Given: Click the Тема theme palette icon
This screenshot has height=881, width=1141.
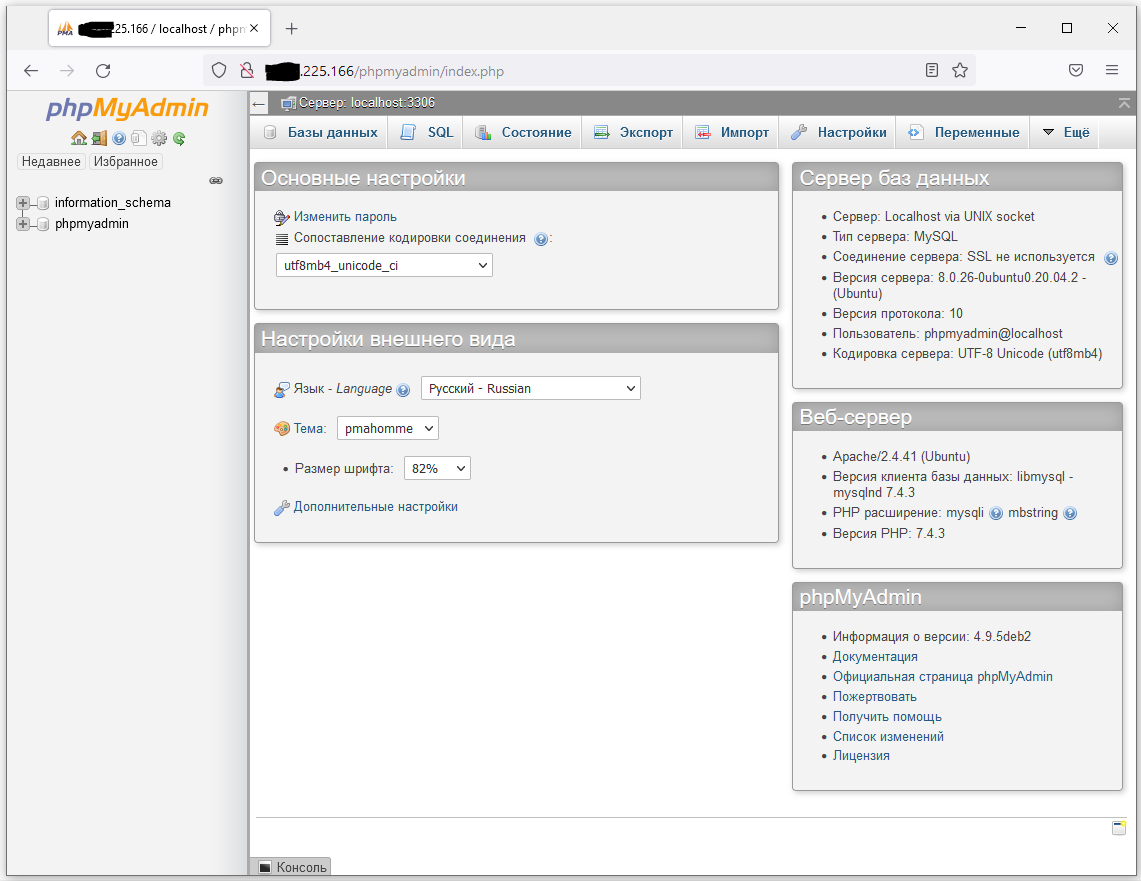Looking at the screenshot, I should (282, 428).
